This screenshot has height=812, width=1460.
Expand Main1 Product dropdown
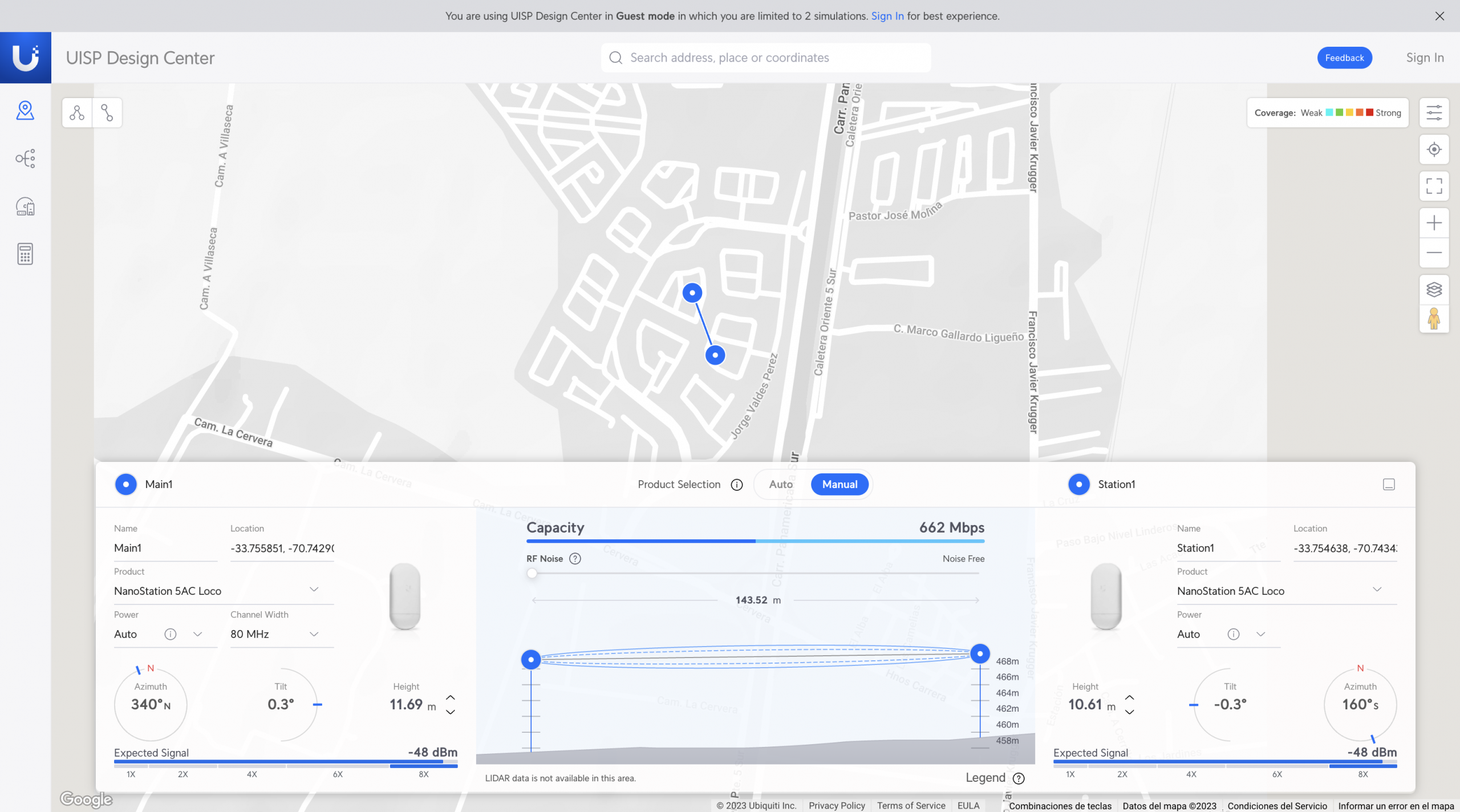click(x=314, y=590)
